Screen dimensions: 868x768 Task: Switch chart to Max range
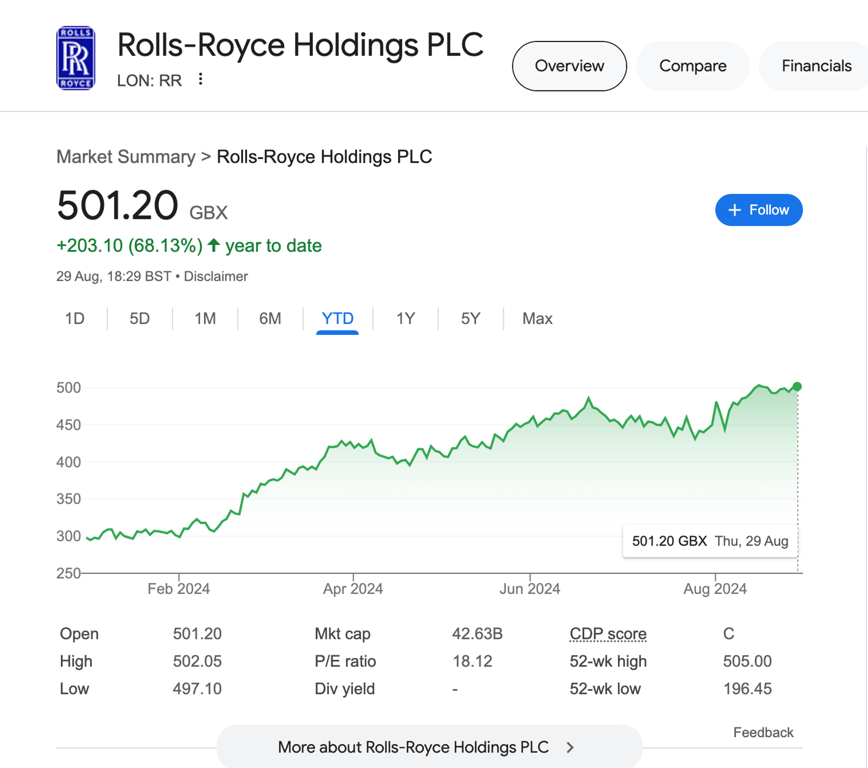pyautogui.click(x=537, y=318)
